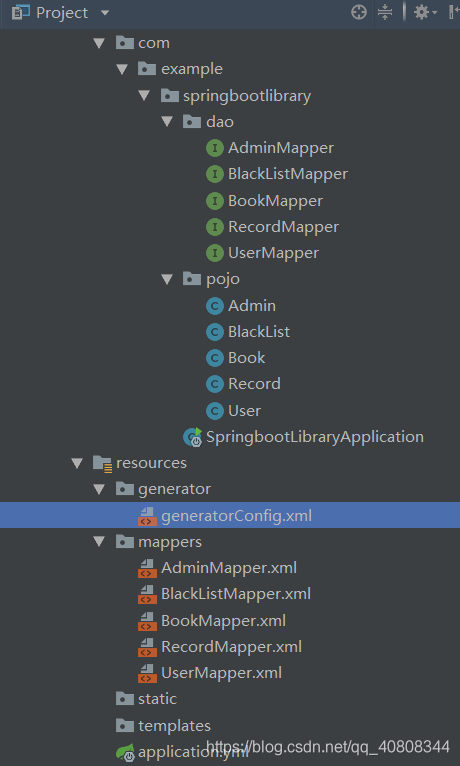Click the Record class icon
Viewport: 460px width, 766px height.
pos(215,384)
